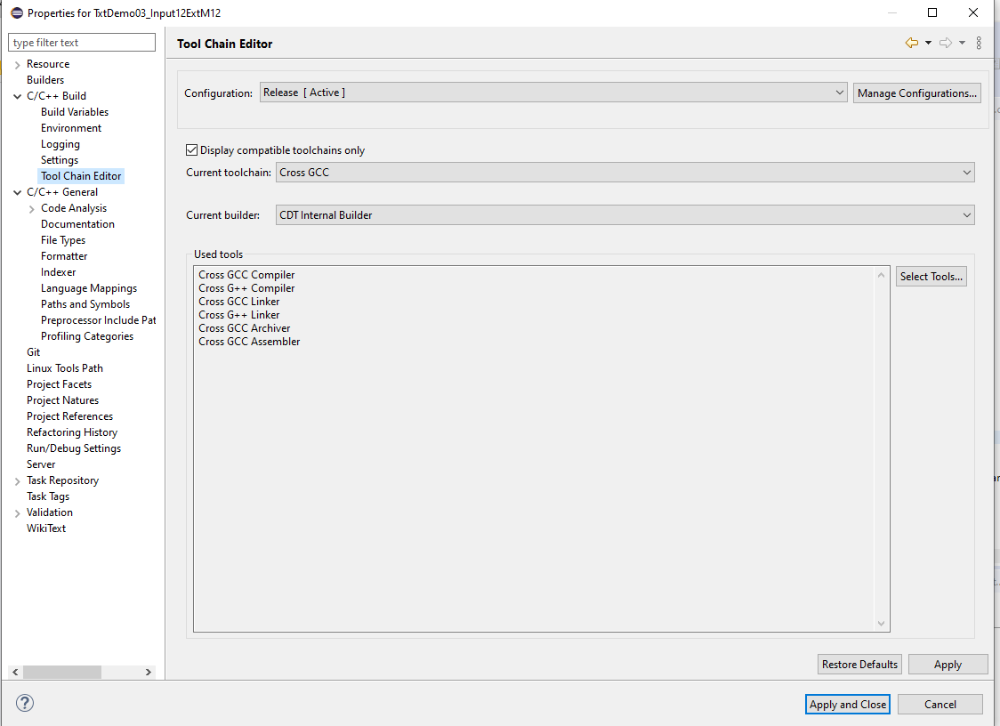Open the back history dropdown arrow
The image size is (1000, 726).
coord(928,43)
